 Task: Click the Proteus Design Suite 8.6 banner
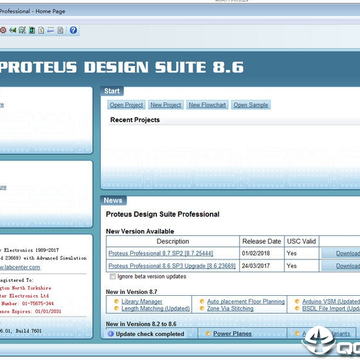pos(122,67)
